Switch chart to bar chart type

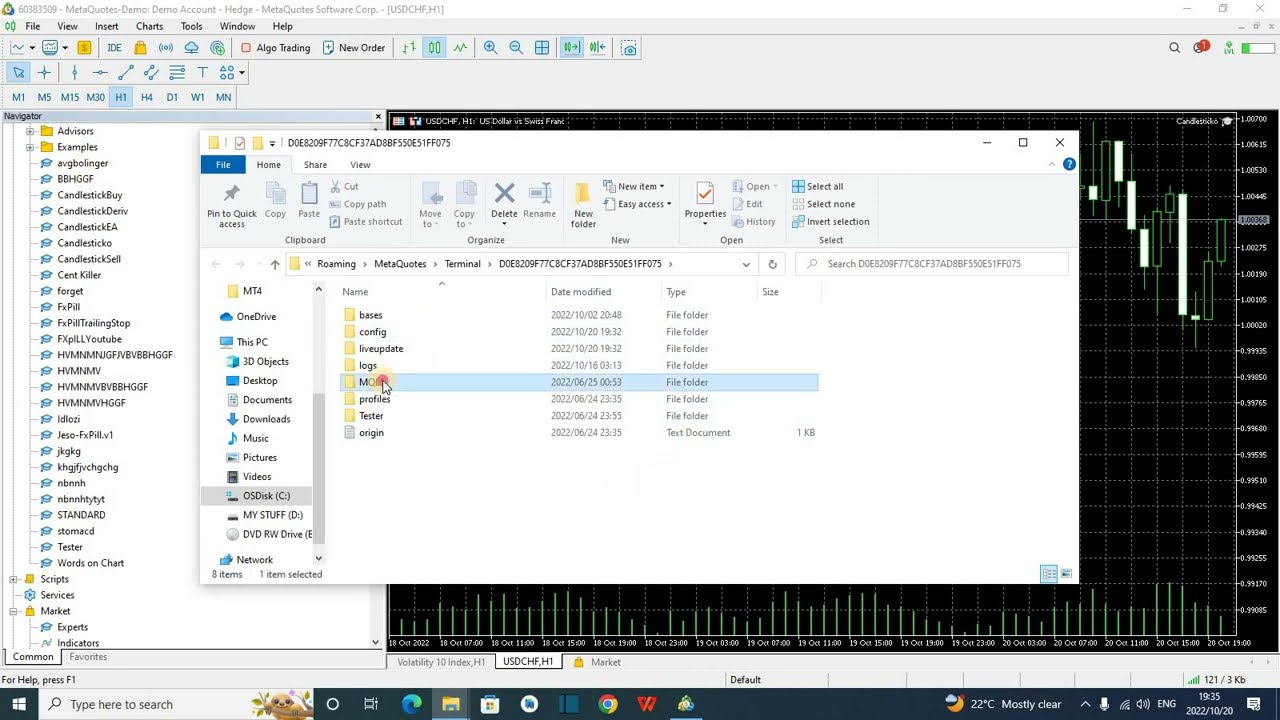click(409, 48)
